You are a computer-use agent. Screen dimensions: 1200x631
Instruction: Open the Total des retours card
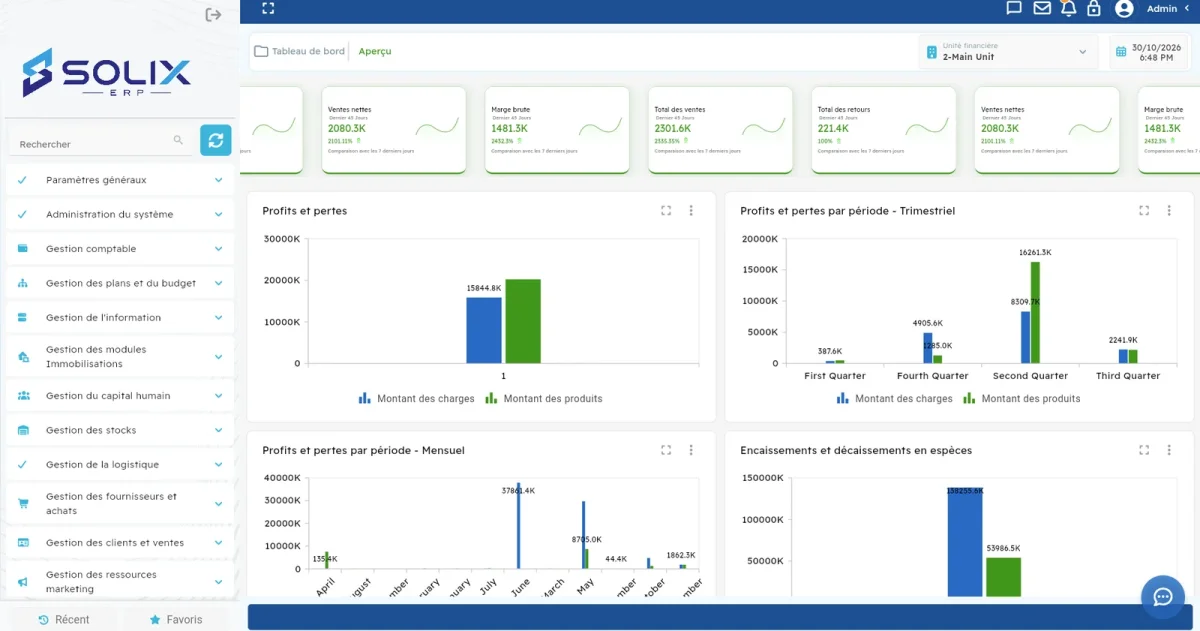click(x=884, y=130)
